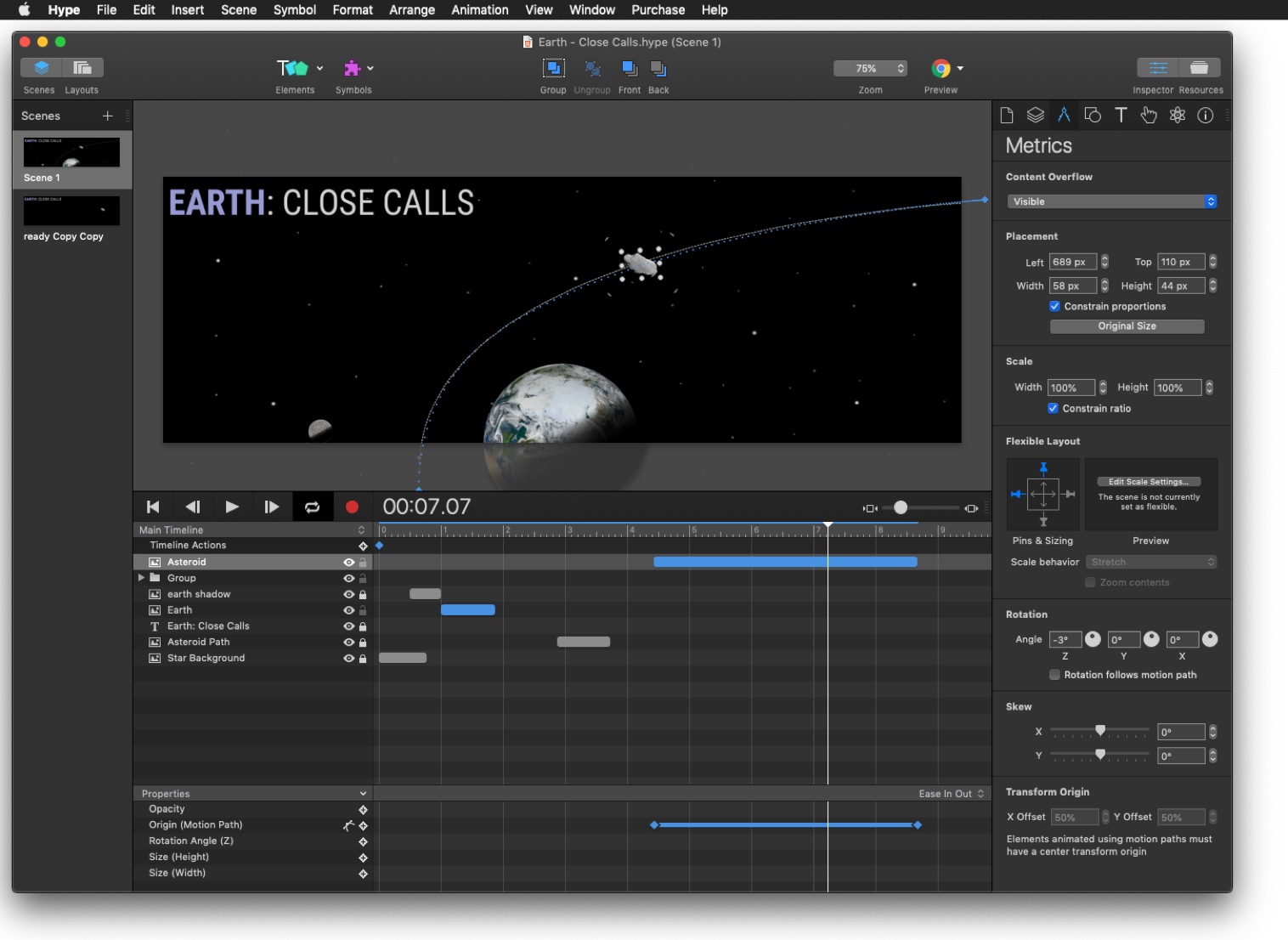
Task: Open the Animation menu
Action: tap(480, 10)
